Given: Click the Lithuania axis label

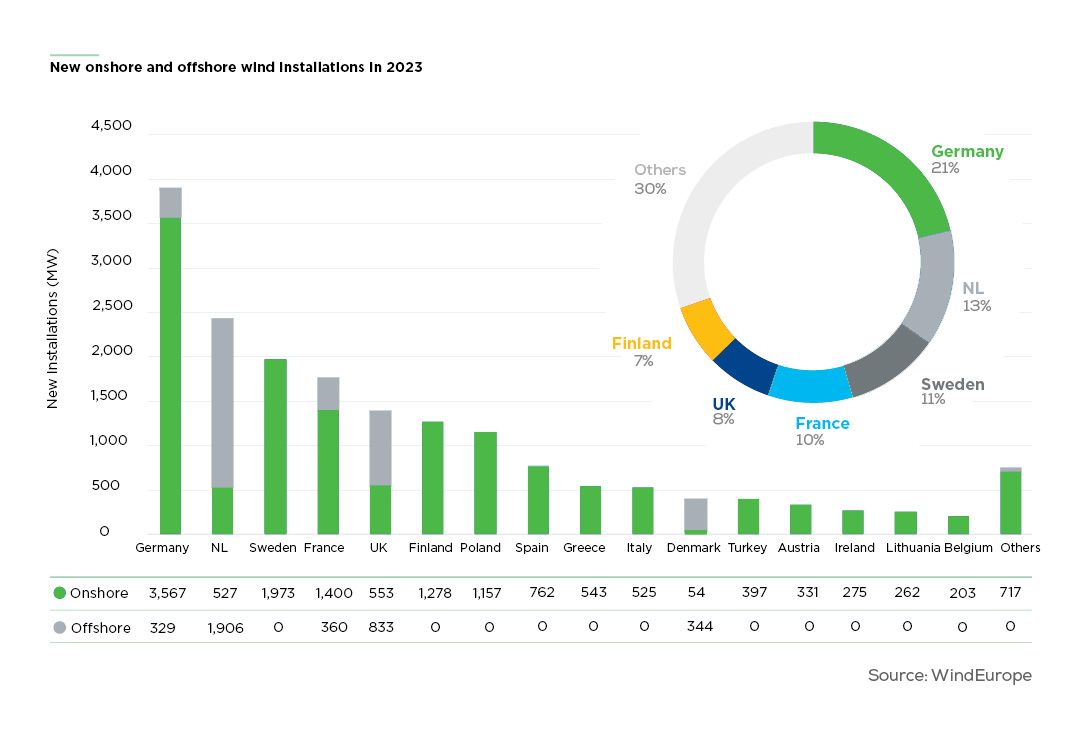Looking at the screenshot, I should pos(913,547).
